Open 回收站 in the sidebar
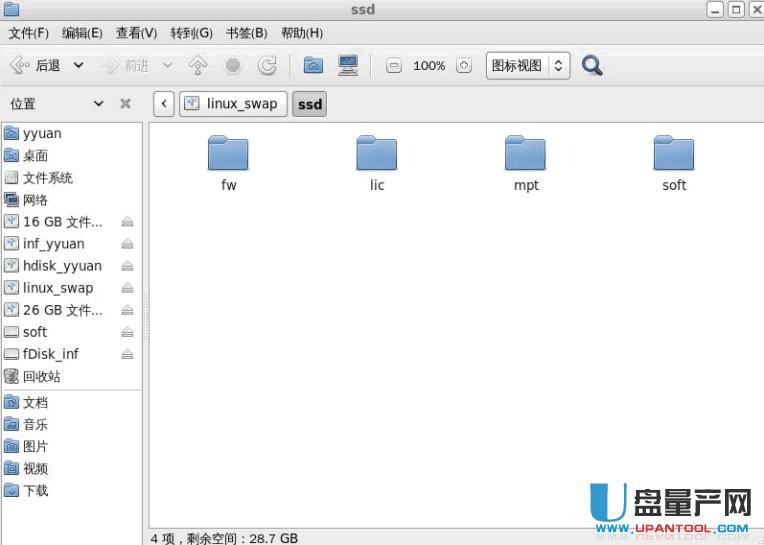The height and width of the screenshot is (545, 764). [x=41, y=376]
